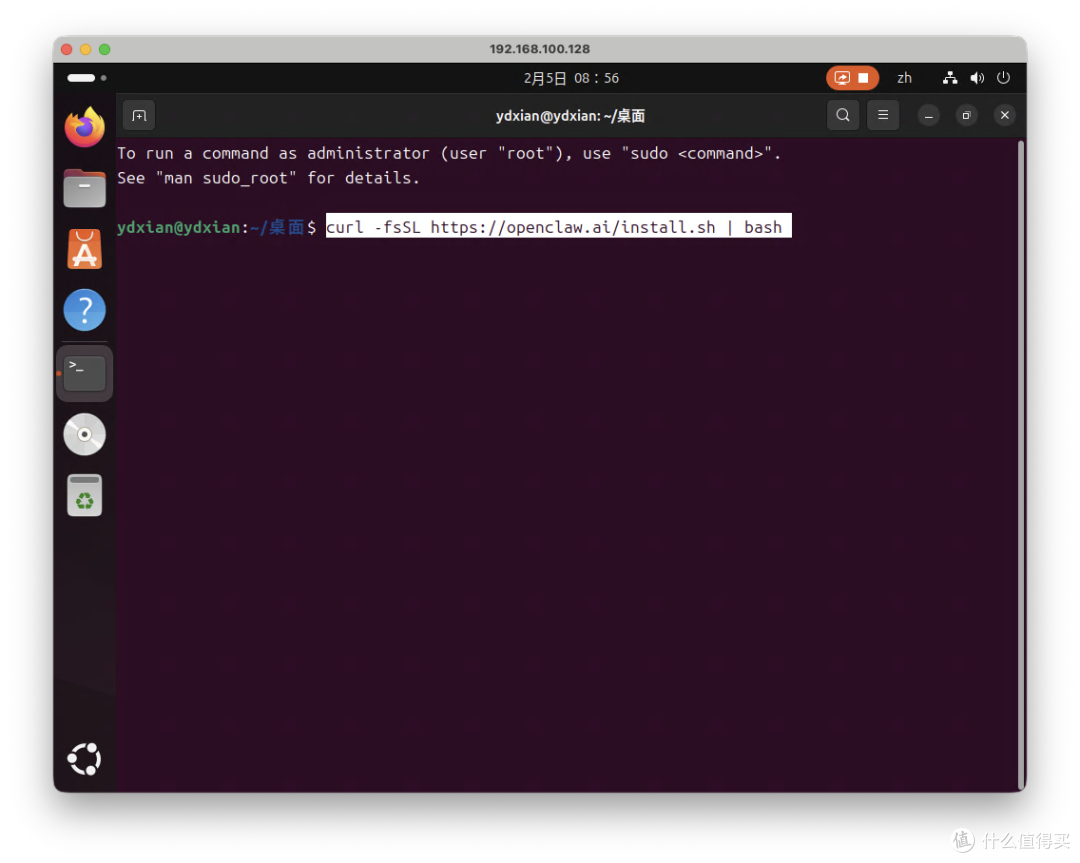Show applications via Ubuntu logo

tap(85, 759)
